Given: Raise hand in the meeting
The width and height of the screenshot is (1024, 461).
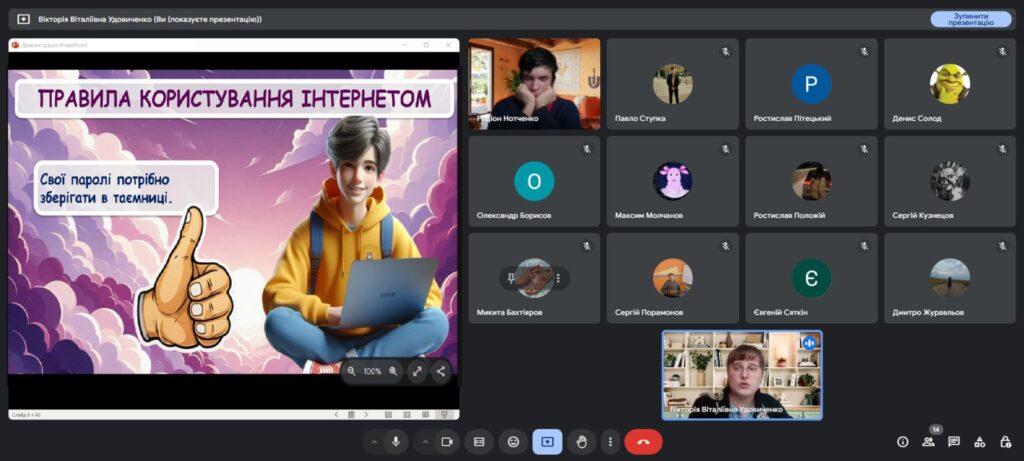Looking at the screenshot, I should point(581,441).
